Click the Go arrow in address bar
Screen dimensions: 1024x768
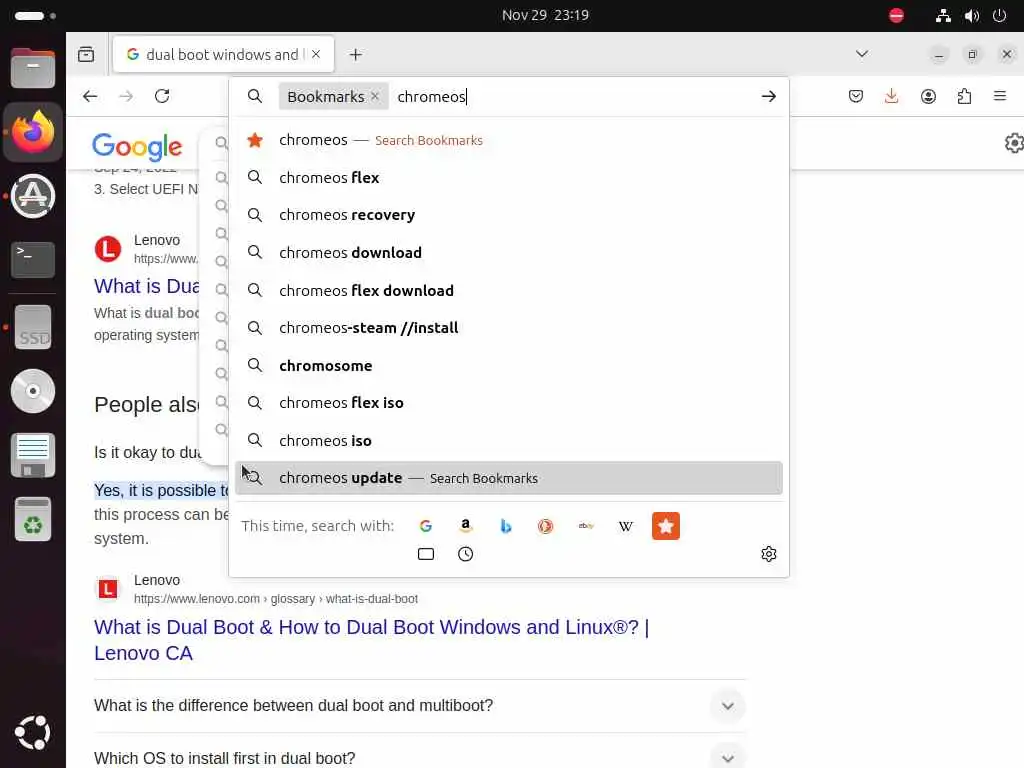769,97
